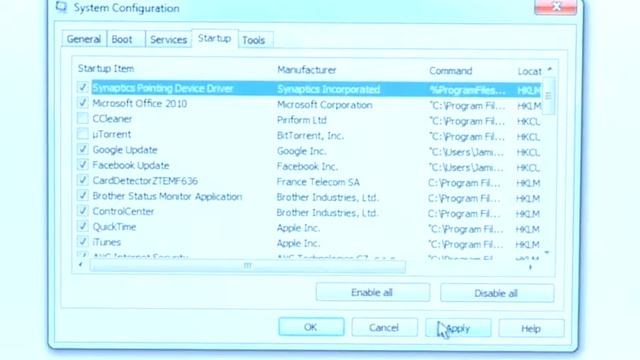
Task: Click the Piriform Ltd manufacturer cell
Action: [x=302, y=120]
